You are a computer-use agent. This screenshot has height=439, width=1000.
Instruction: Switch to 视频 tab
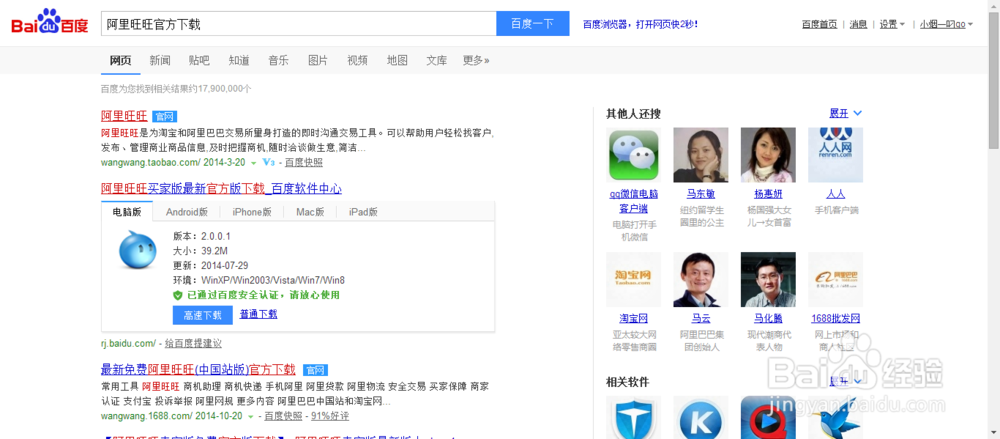coord(357,61)
